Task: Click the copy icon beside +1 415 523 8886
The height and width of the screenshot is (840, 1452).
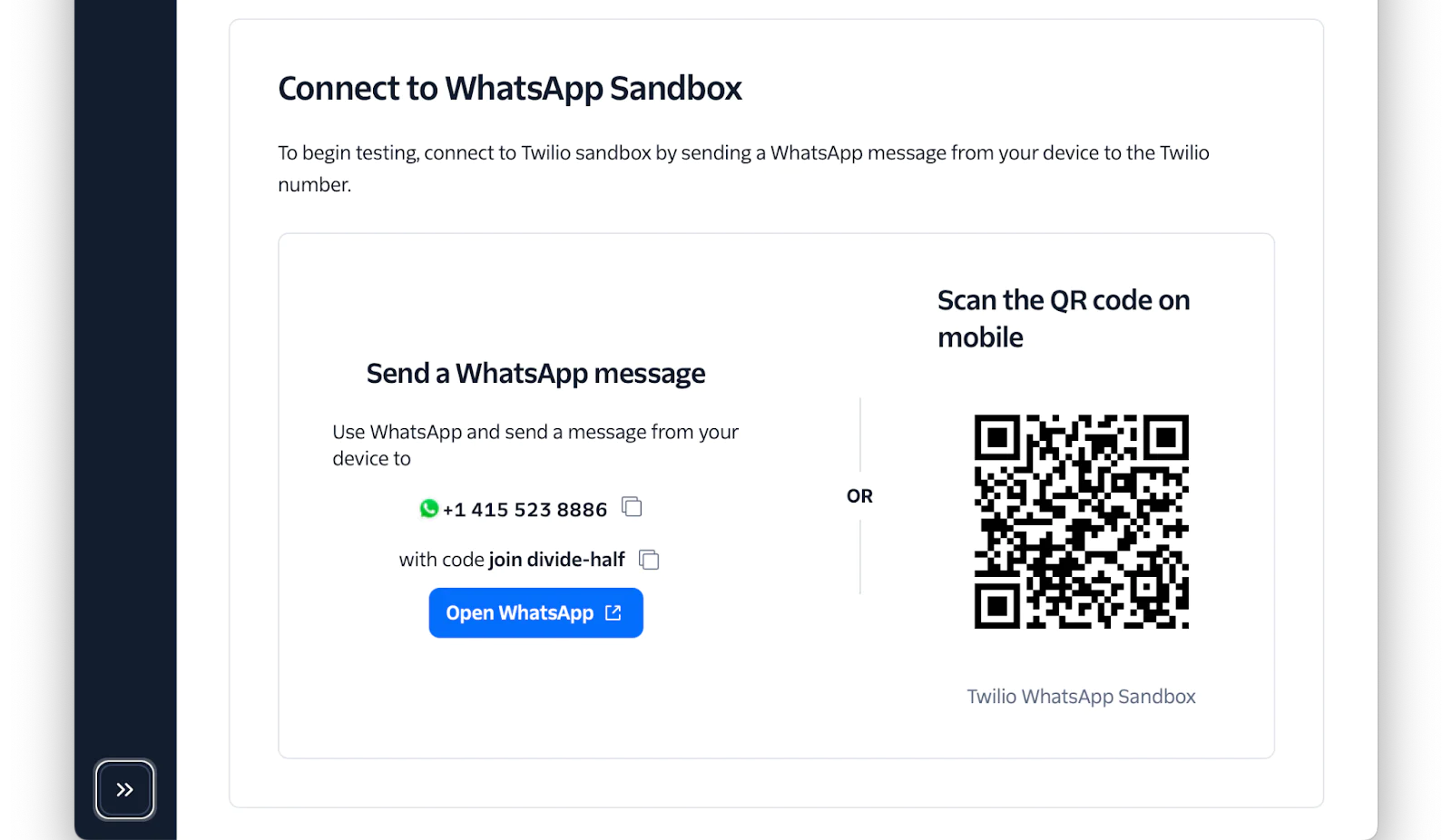Action: (632, 507)
